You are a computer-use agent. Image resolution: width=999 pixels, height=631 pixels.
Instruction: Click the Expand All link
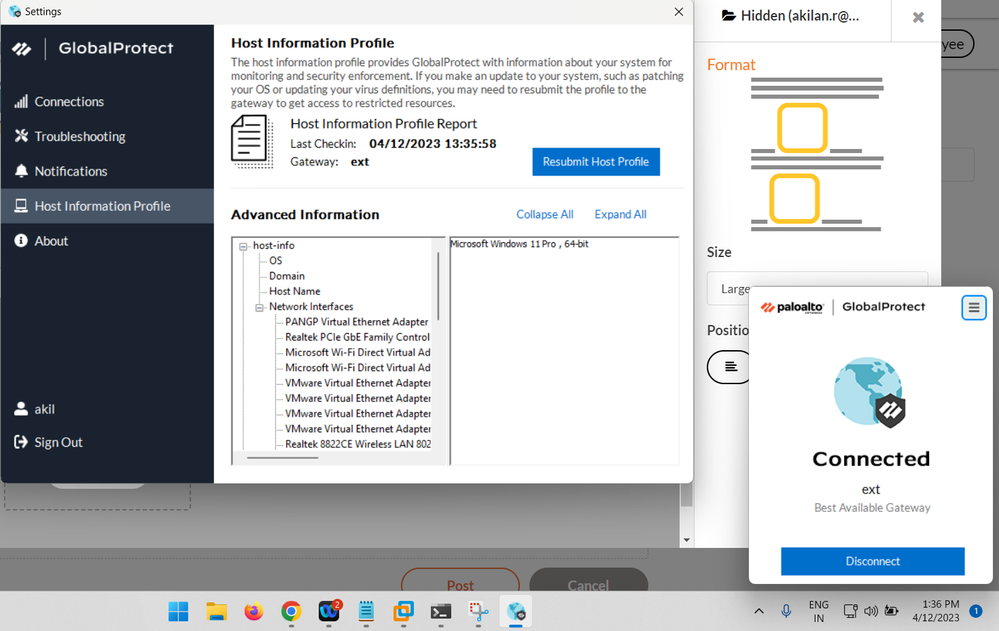tap(620, 215)
